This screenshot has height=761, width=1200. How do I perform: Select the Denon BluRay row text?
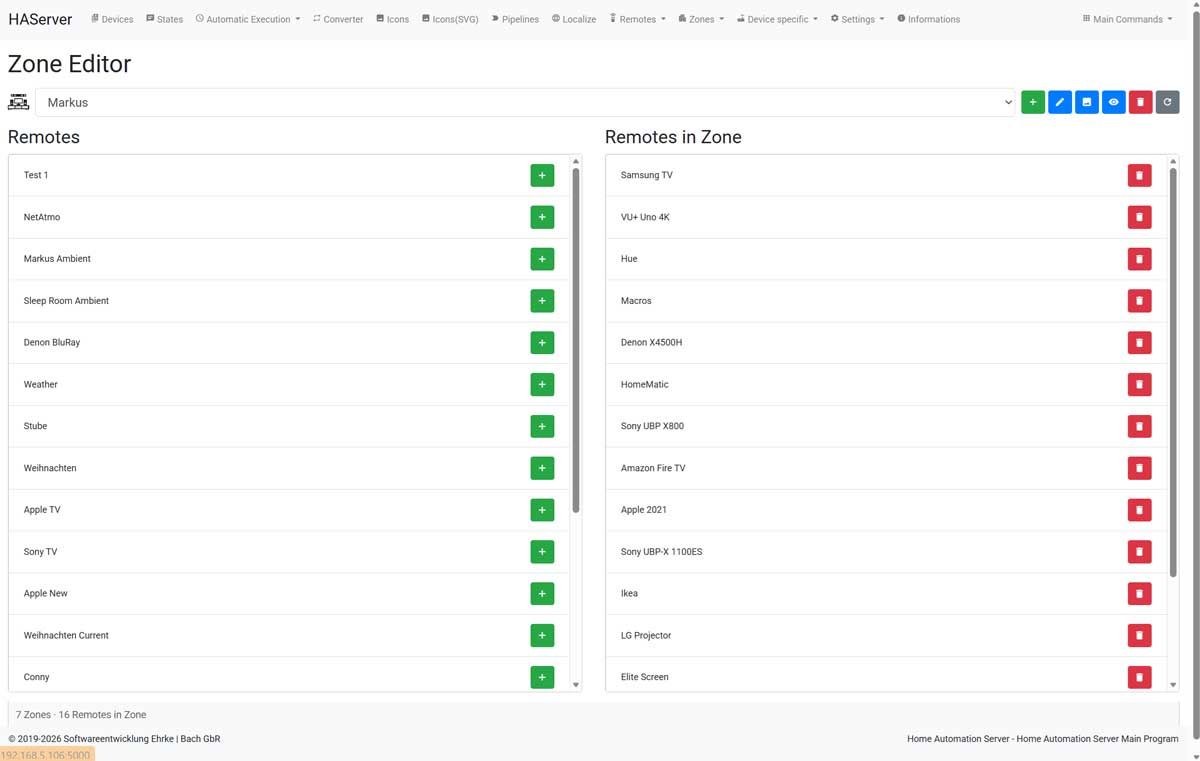[x=52, y=343]
